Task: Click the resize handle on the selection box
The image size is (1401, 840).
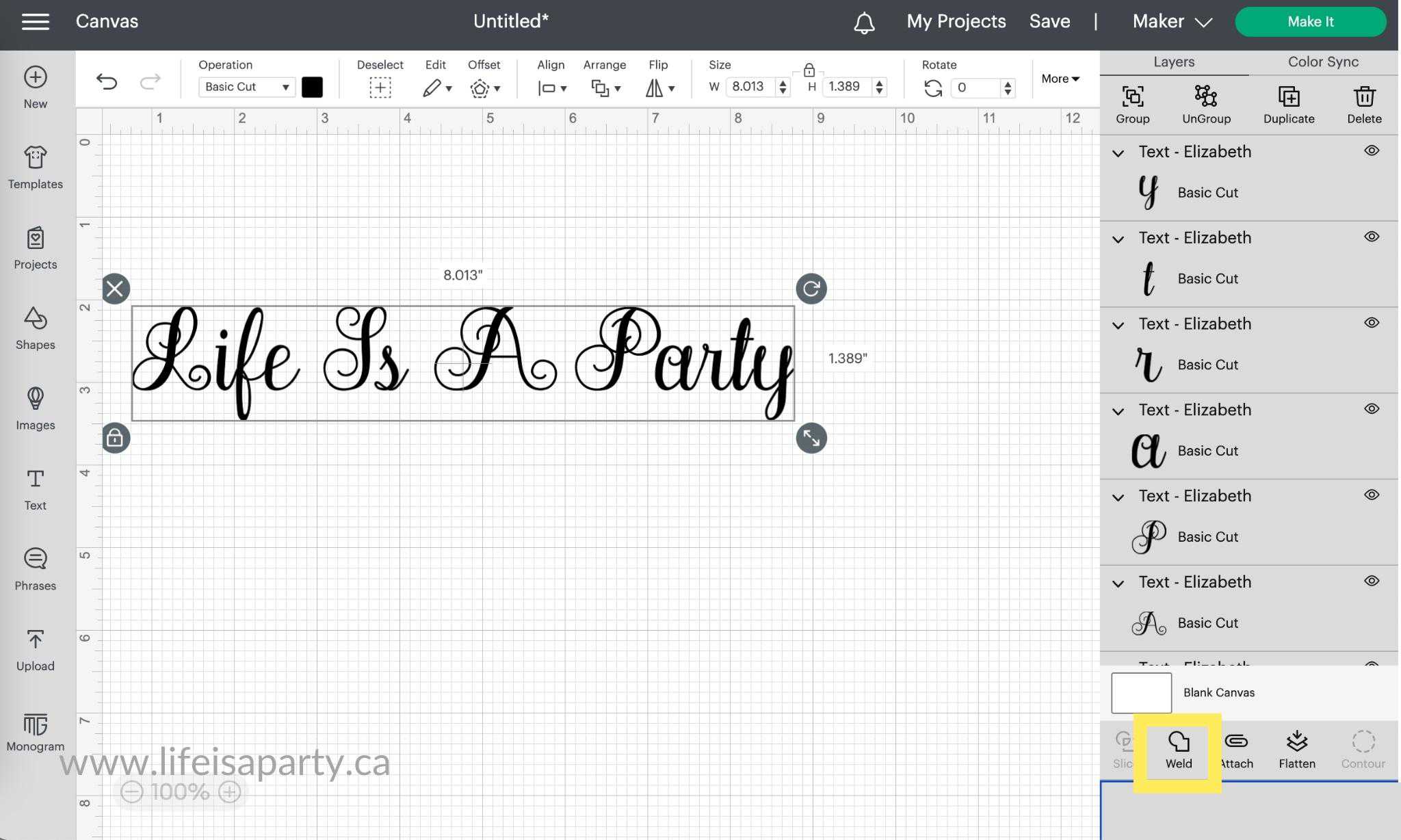Action: point(811,438)
